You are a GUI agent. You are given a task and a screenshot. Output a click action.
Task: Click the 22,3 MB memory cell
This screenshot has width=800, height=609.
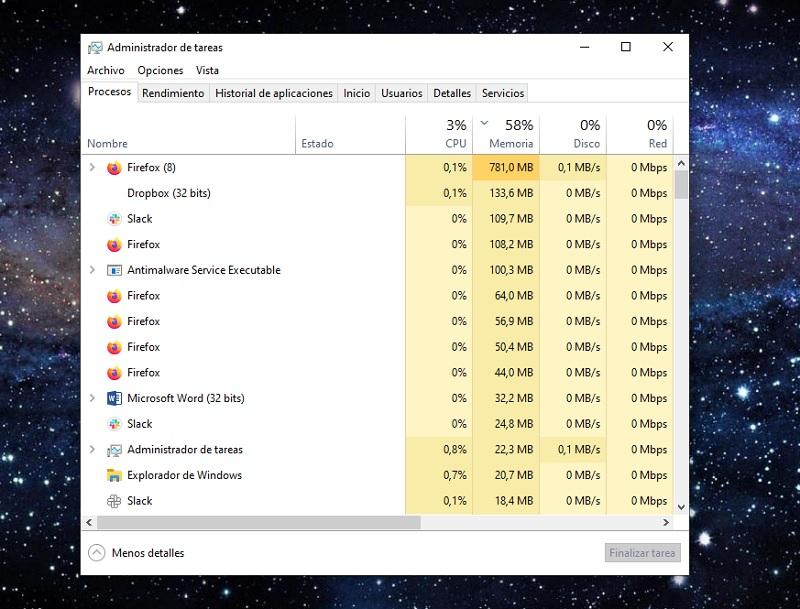(x=506, y=449)
